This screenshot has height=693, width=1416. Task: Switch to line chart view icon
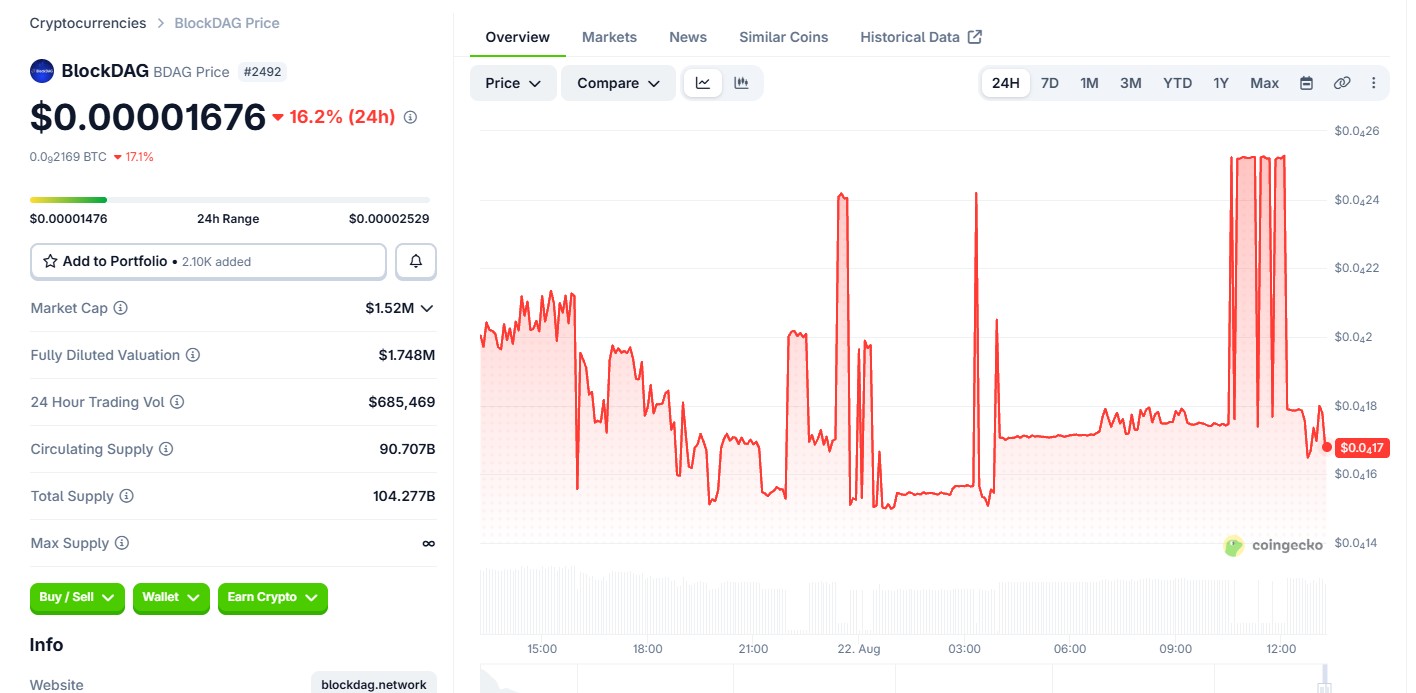(x=703, y=83)
